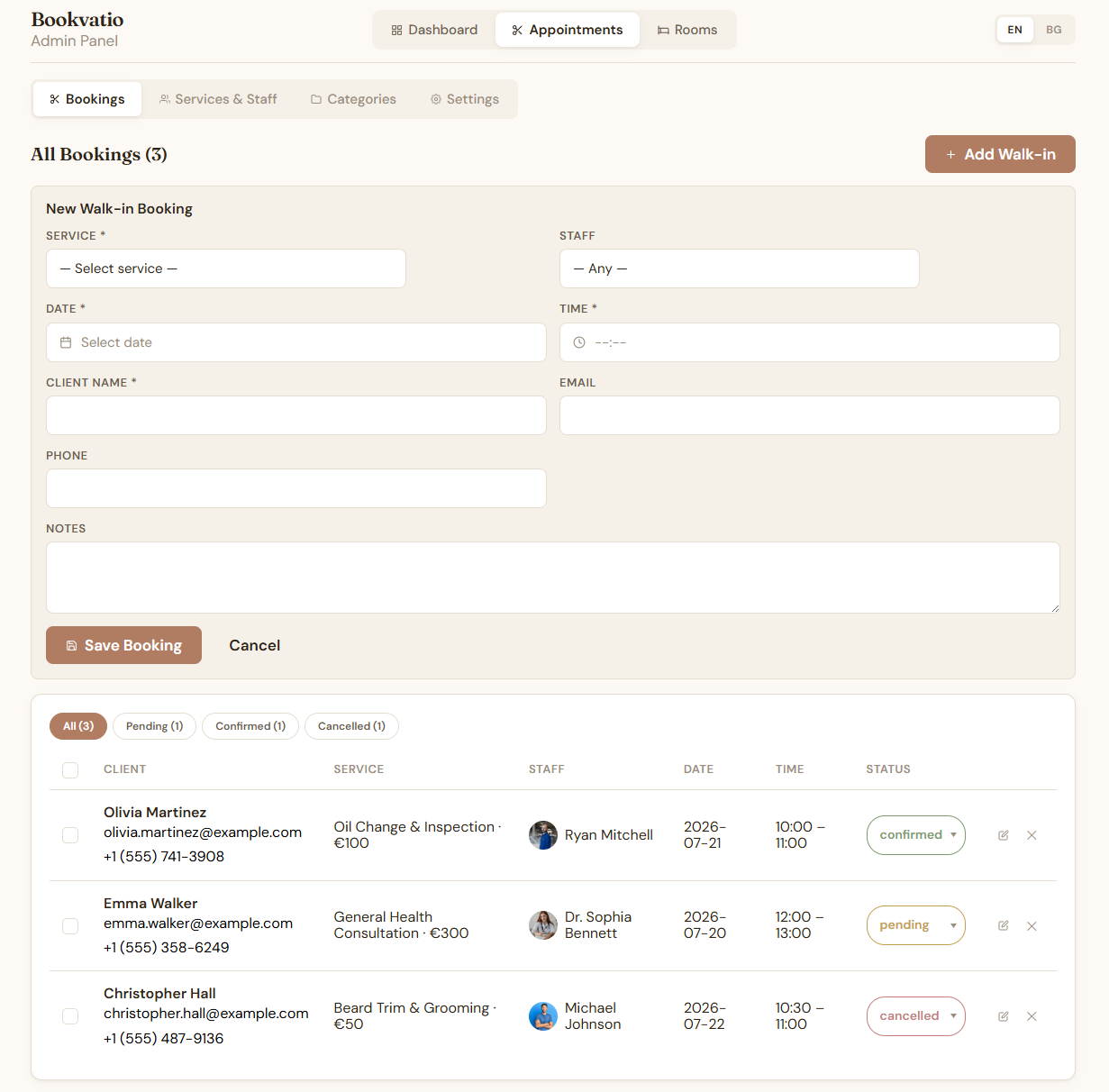Click the CLIENT column header
Viewport: 1109px width, 1092px height.
(124, 769)
